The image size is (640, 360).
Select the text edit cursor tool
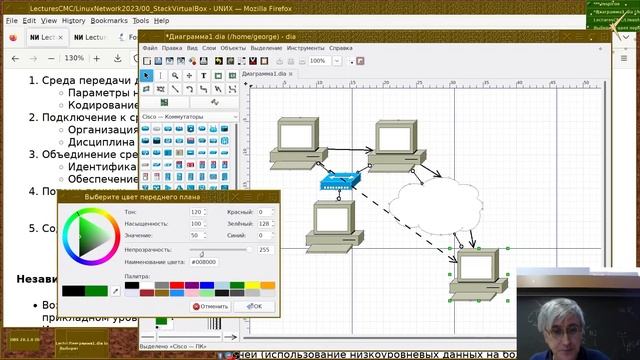point(161,76)
